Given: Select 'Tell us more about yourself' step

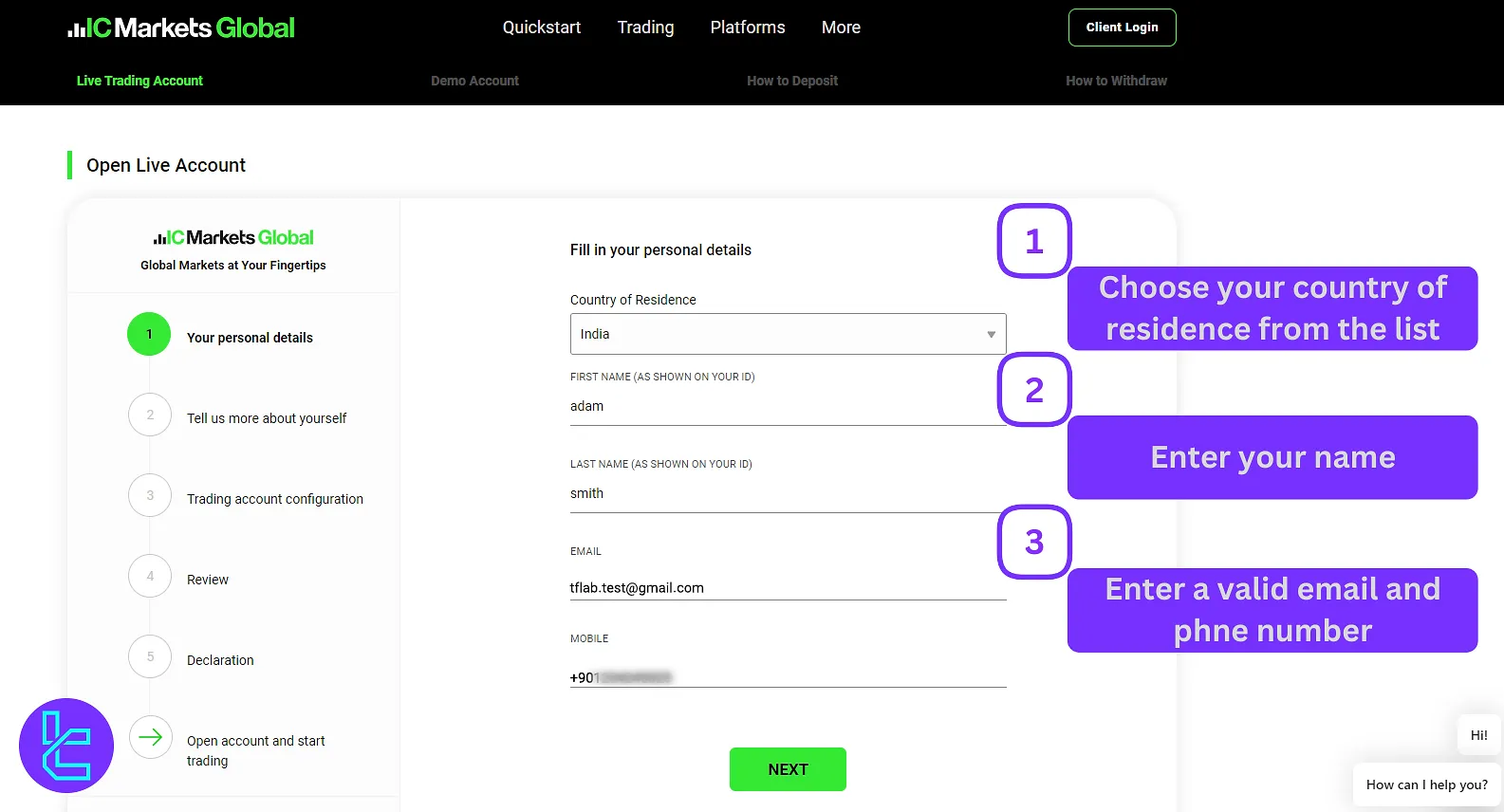Looking at the screenshot, I should pos(267,418).
